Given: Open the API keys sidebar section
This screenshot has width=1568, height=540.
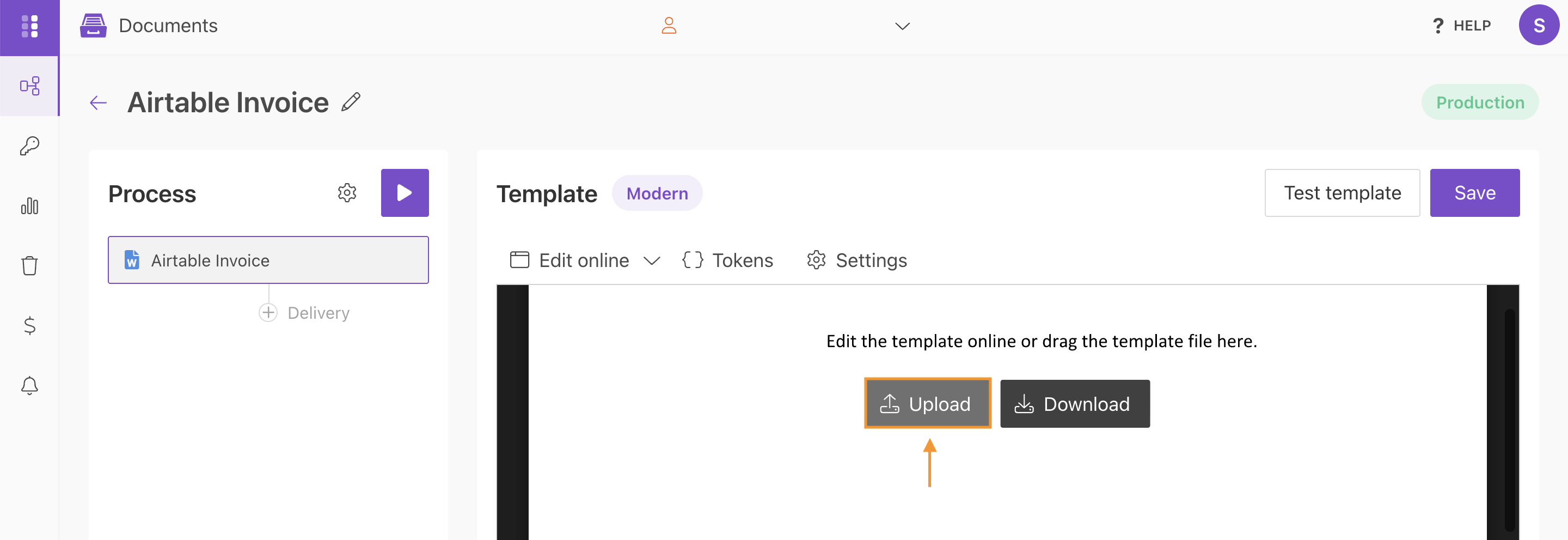Looking at the screenshot, I should 29,145.
